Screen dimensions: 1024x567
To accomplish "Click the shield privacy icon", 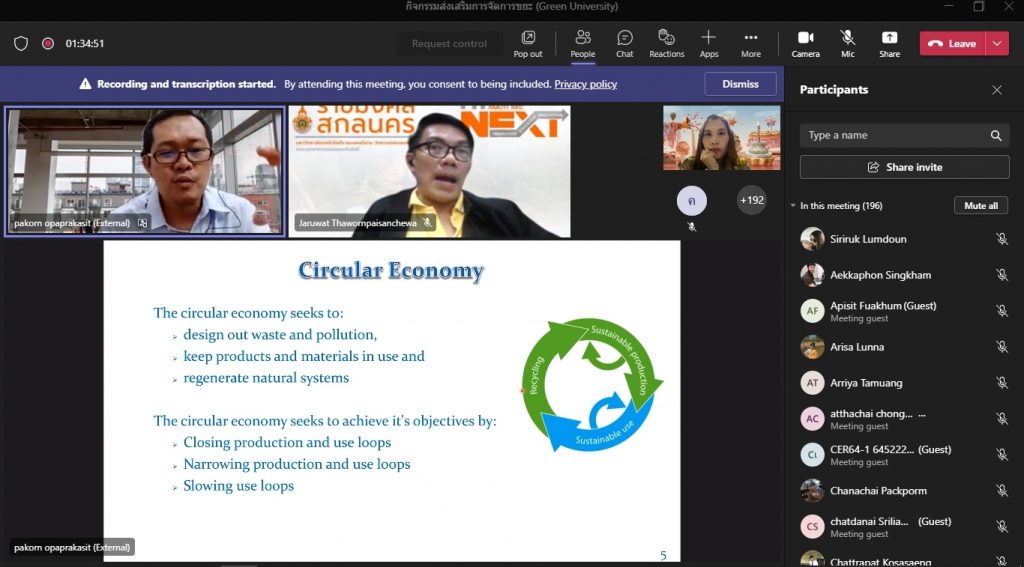I will (21, 43).
